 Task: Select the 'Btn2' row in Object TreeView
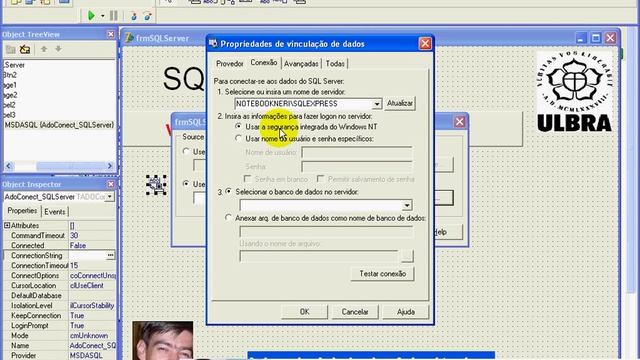point(10,75)
